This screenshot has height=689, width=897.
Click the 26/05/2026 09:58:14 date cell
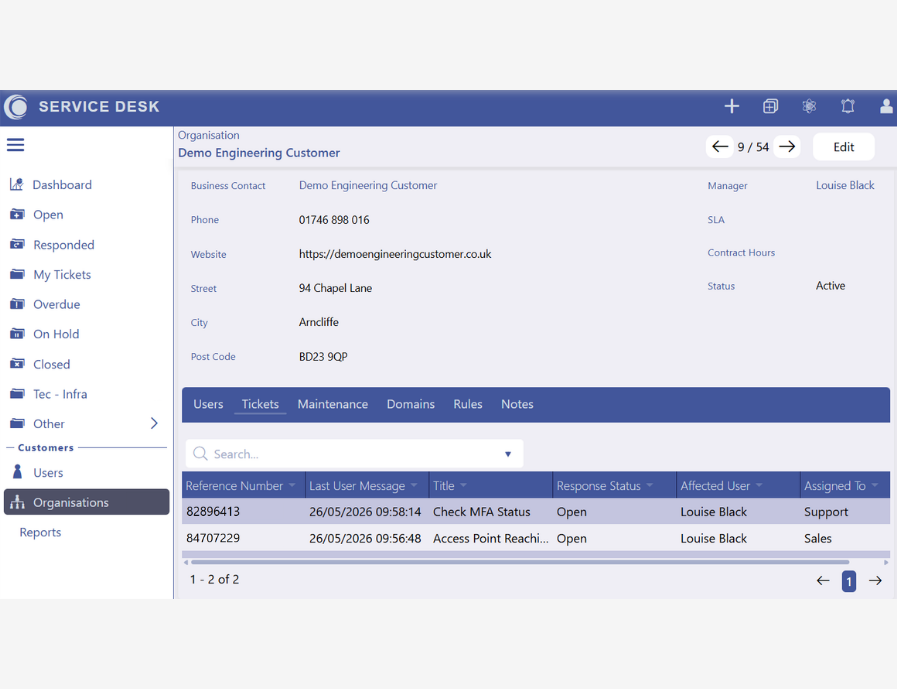tap(365, 512)
